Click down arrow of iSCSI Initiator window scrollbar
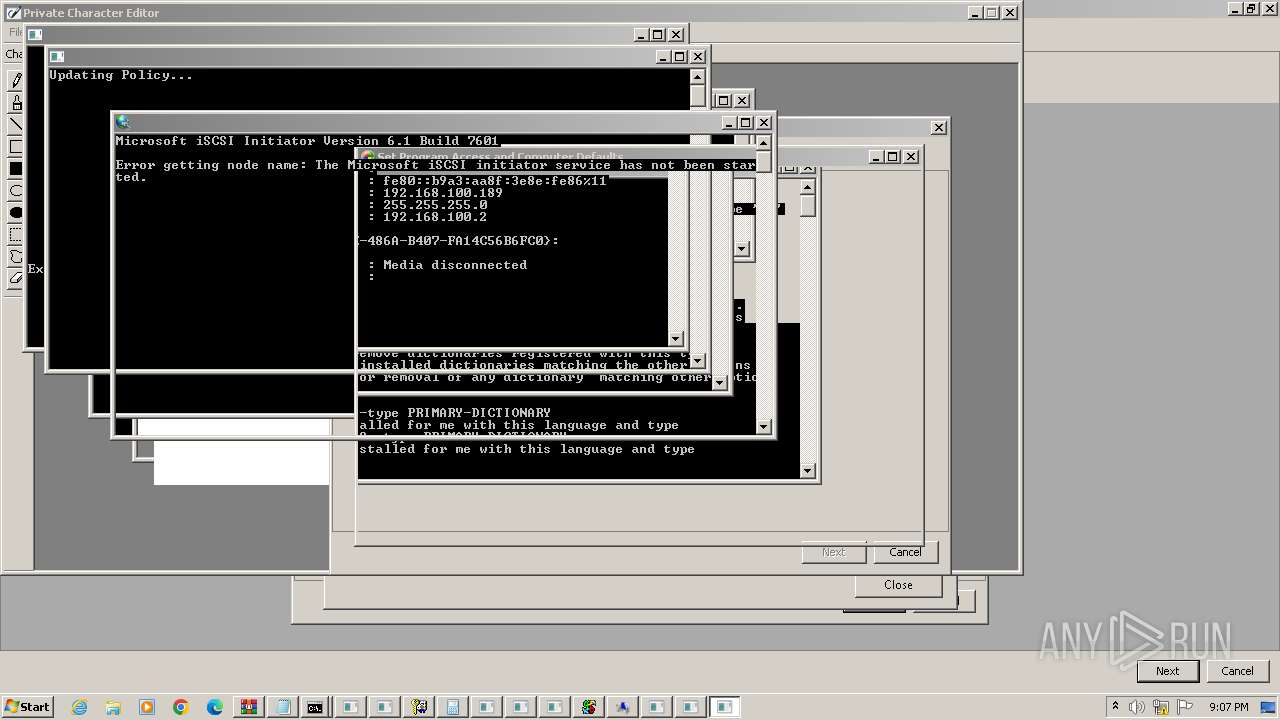This screenshot has height=720, width=1280. pos(764,427)
